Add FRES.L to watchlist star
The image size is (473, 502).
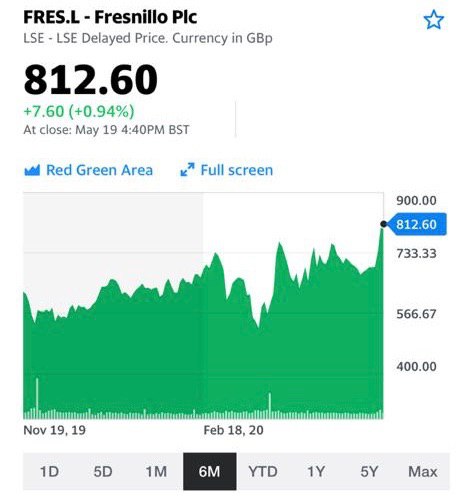pyautogui.click(x=434, y=20)
